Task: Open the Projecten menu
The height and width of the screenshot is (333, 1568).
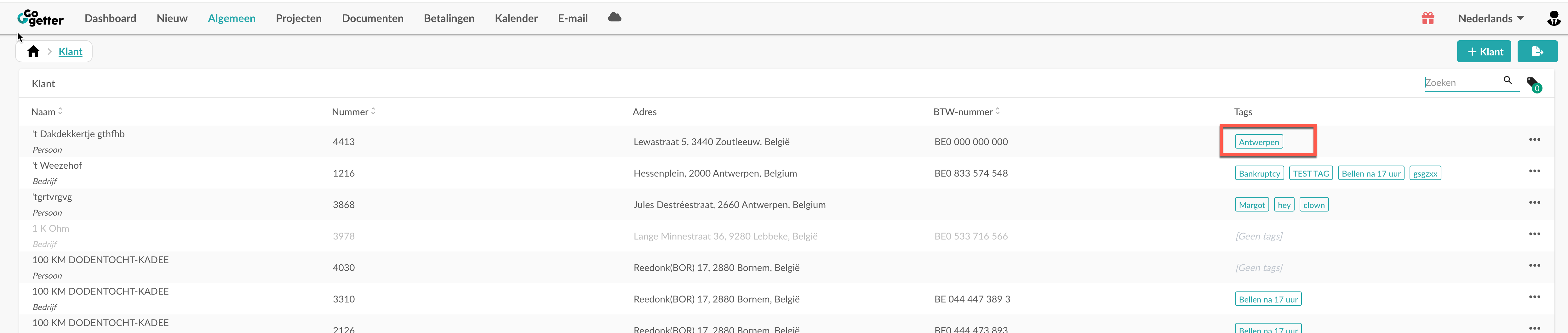Action: click(x=298, y=18)
